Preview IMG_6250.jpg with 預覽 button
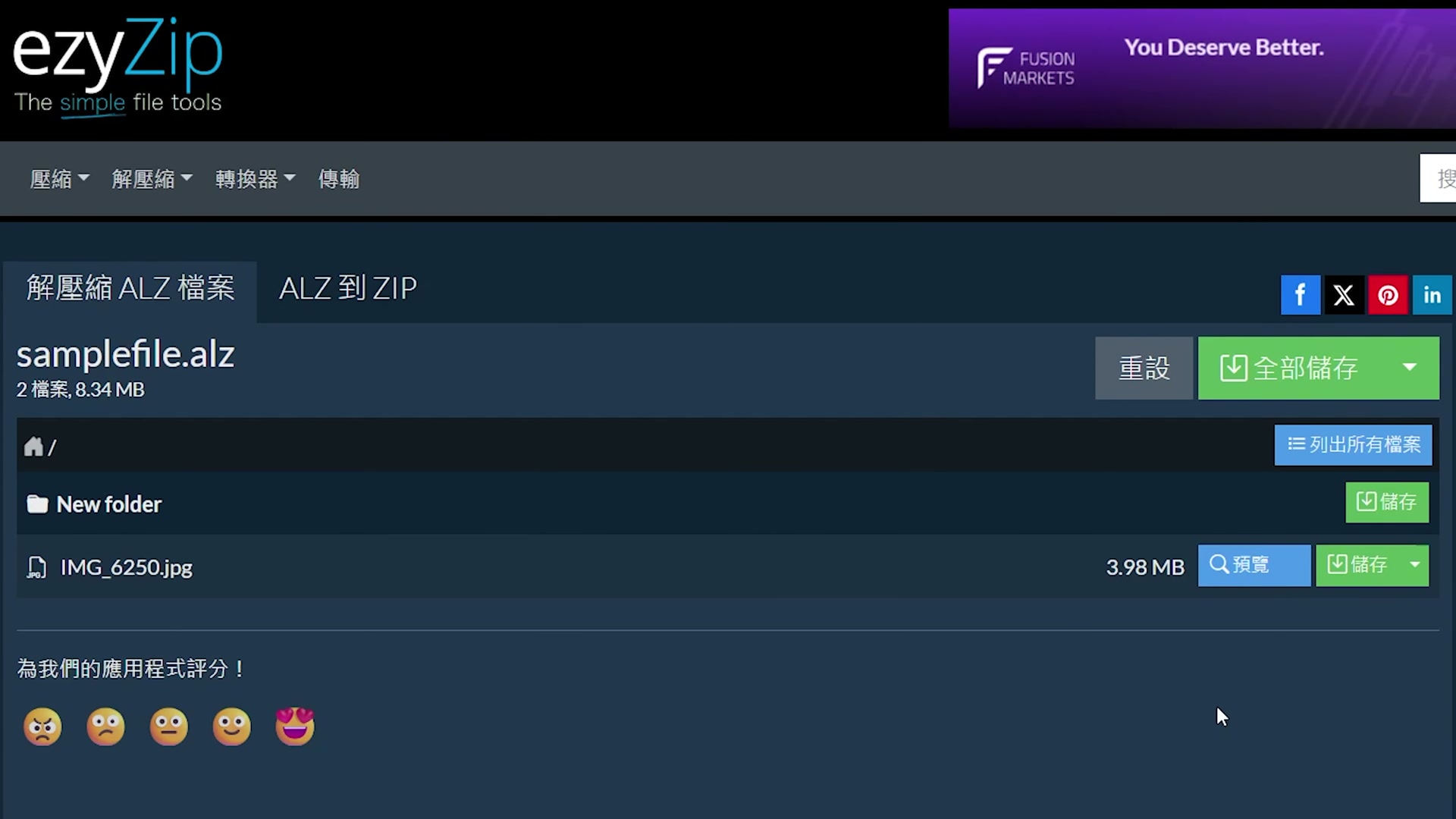The image size is (1456, 819). click(x=1254, y=566)
